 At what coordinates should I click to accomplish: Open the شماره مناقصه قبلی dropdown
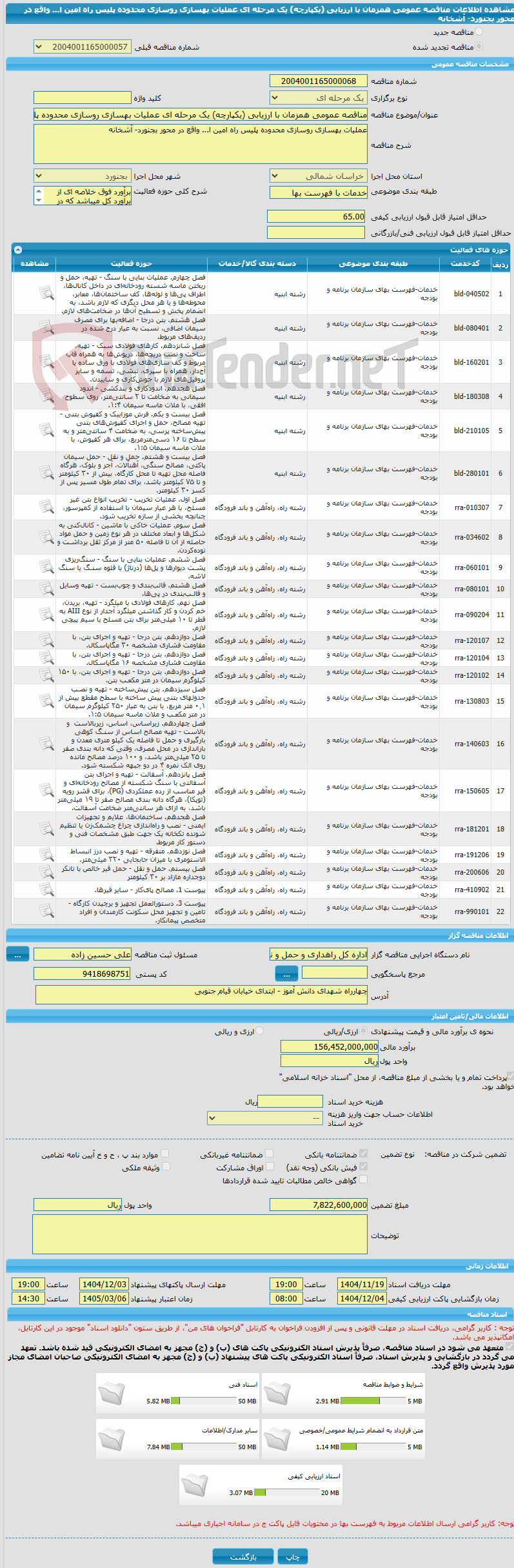[x=83, y=46]
